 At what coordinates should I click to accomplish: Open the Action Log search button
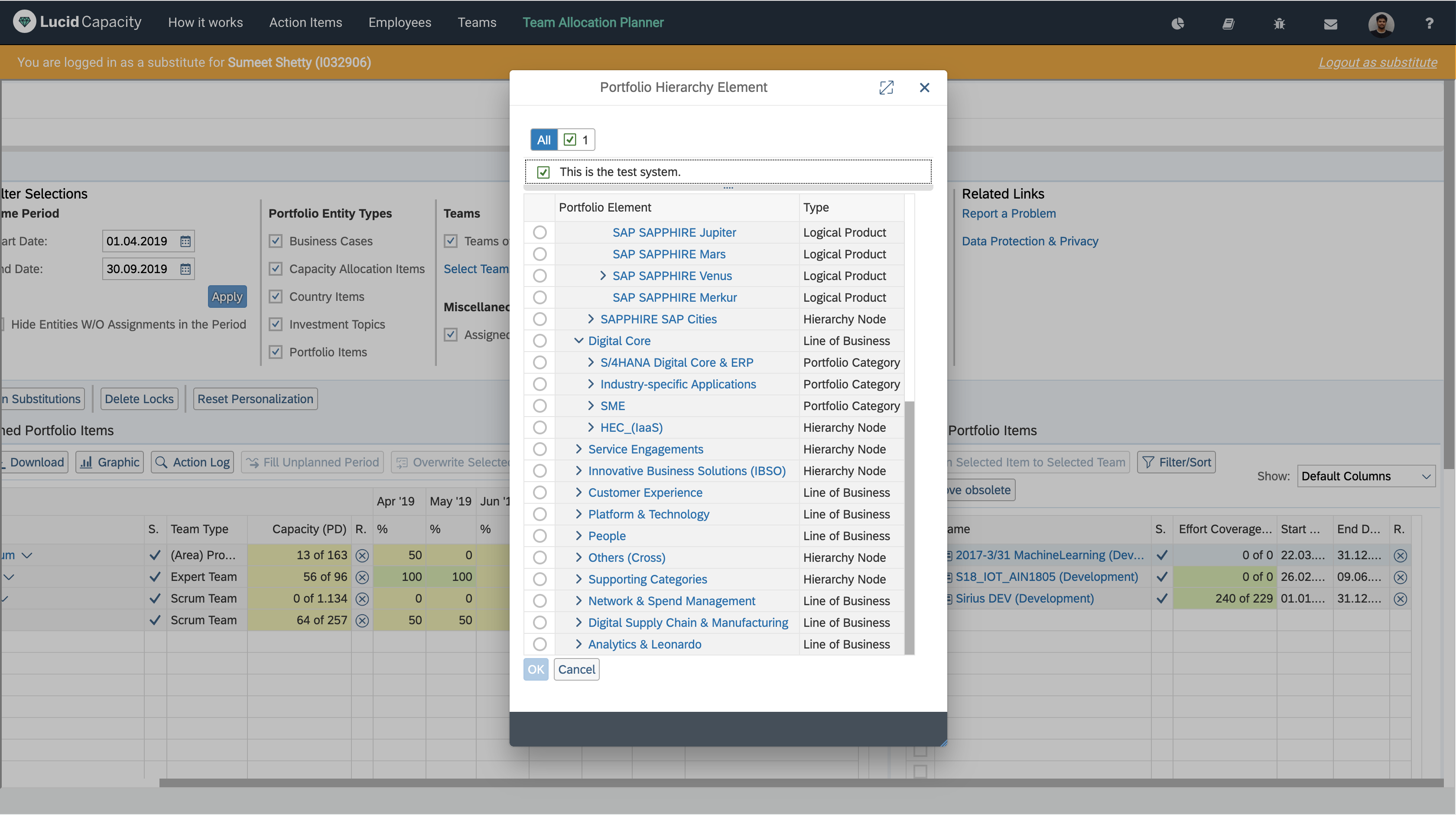click(193, 462)
